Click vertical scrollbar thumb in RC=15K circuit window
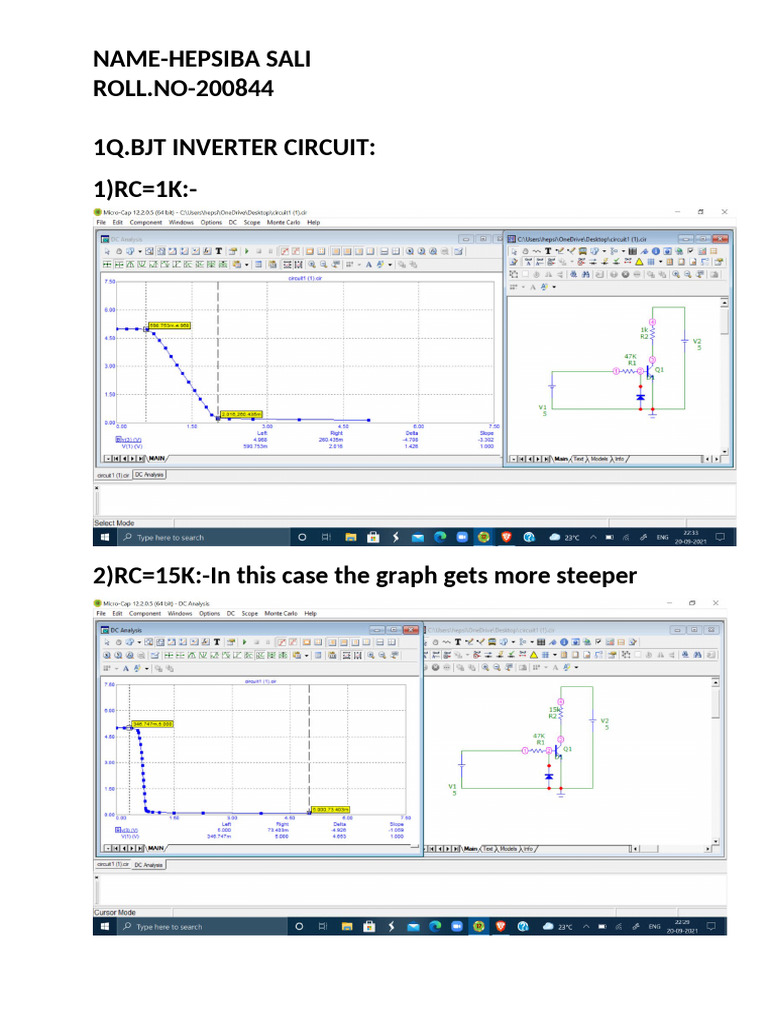This screenshot has height=1024, width=768. pyautogui.click(x=716, y=701)
